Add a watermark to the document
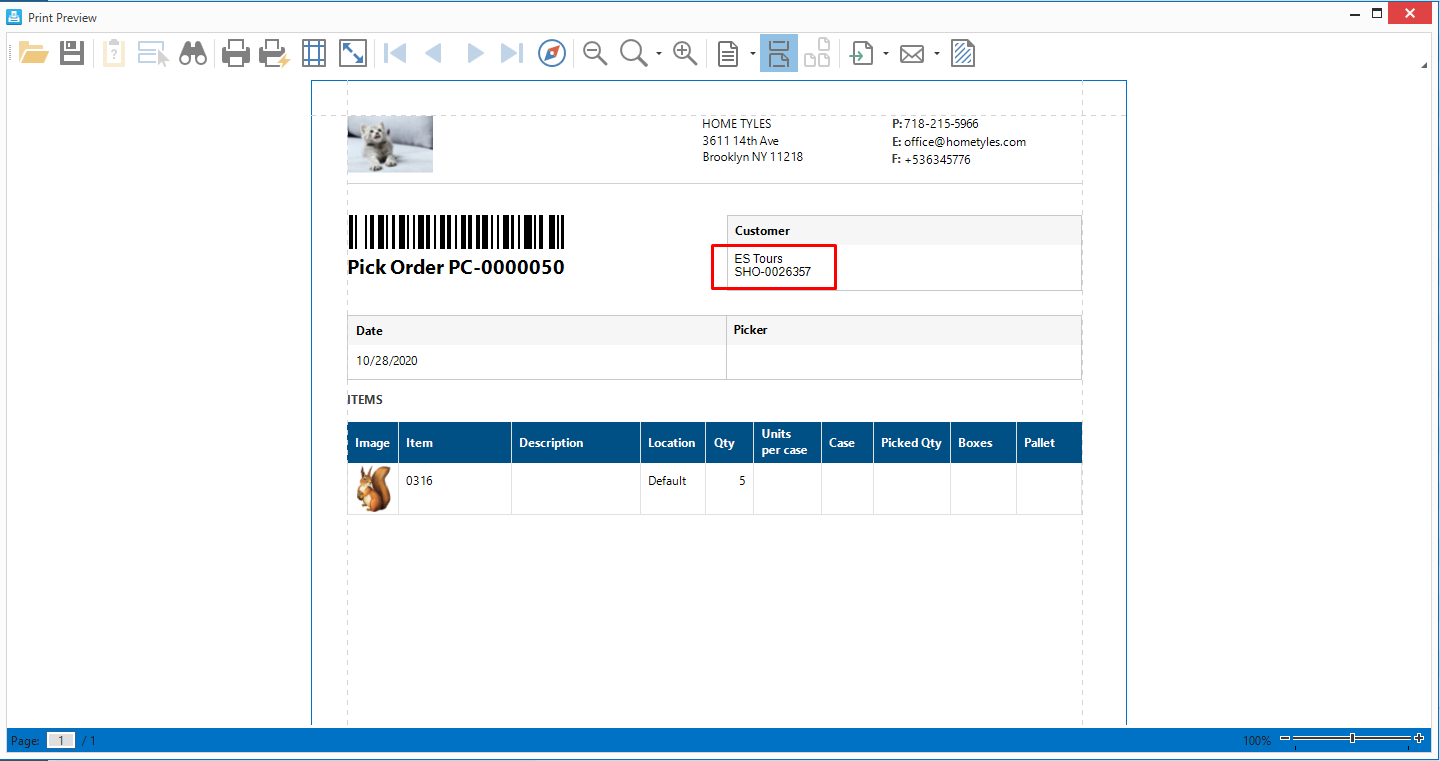 (x=963, y=53)
